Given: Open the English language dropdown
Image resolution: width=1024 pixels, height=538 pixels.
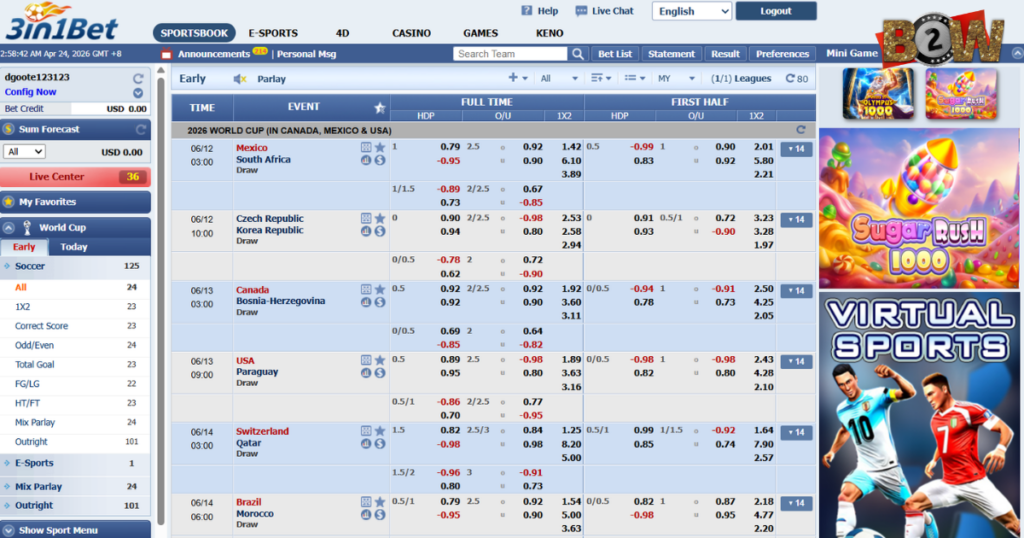Looking at the screenshot, I should click(x=692, y=11).
